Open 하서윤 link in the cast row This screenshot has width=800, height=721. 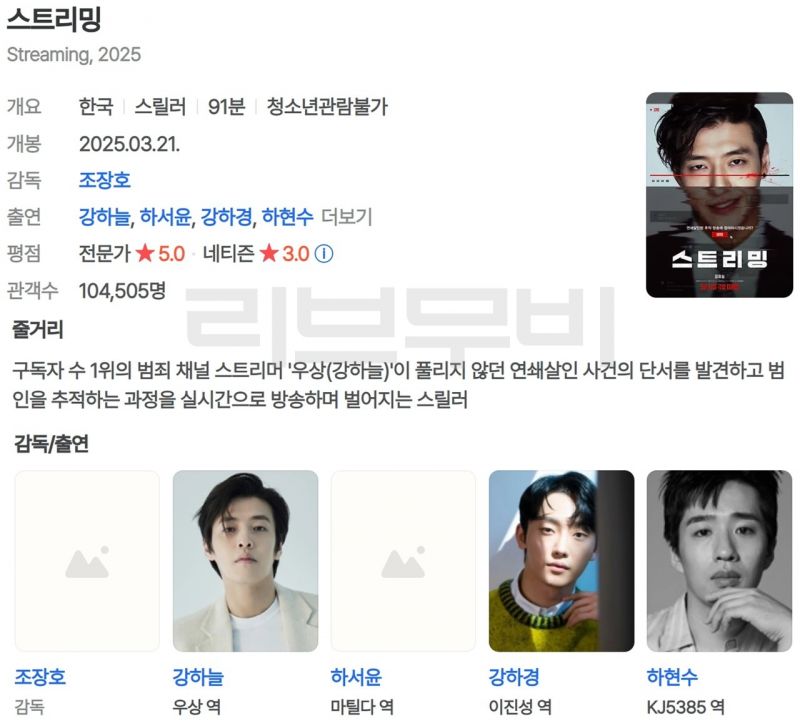[x=165, y=217]
